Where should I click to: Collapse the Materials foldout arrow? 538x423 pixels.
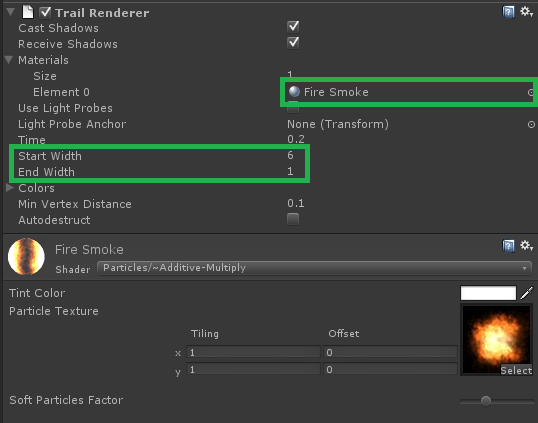click(x=9, y=60)
